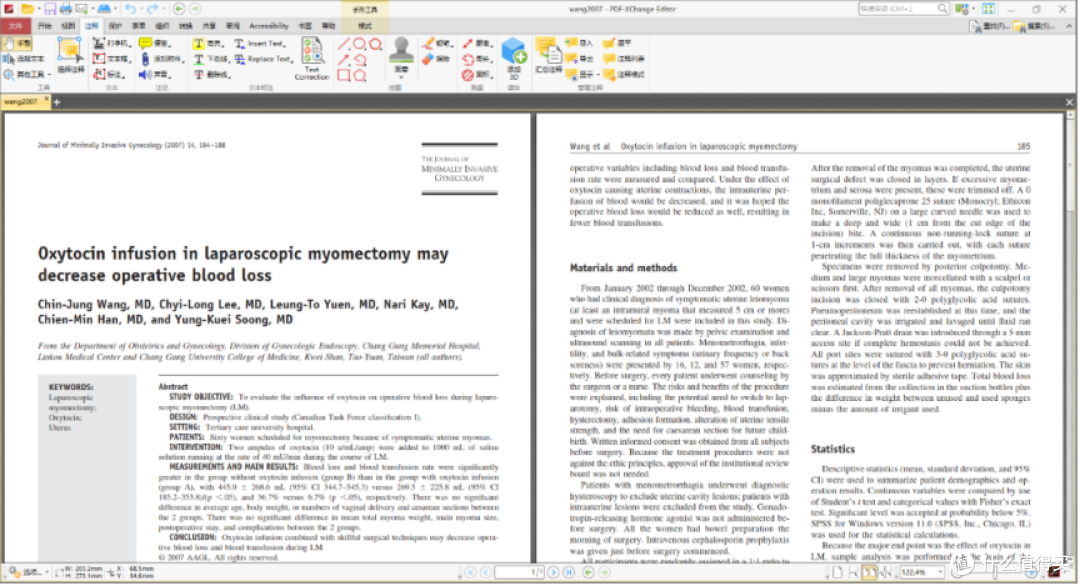Click the Flatten comments button
Image resolution: width=1080 pixels, height=586 pixels.
click(x=617, y=43)
